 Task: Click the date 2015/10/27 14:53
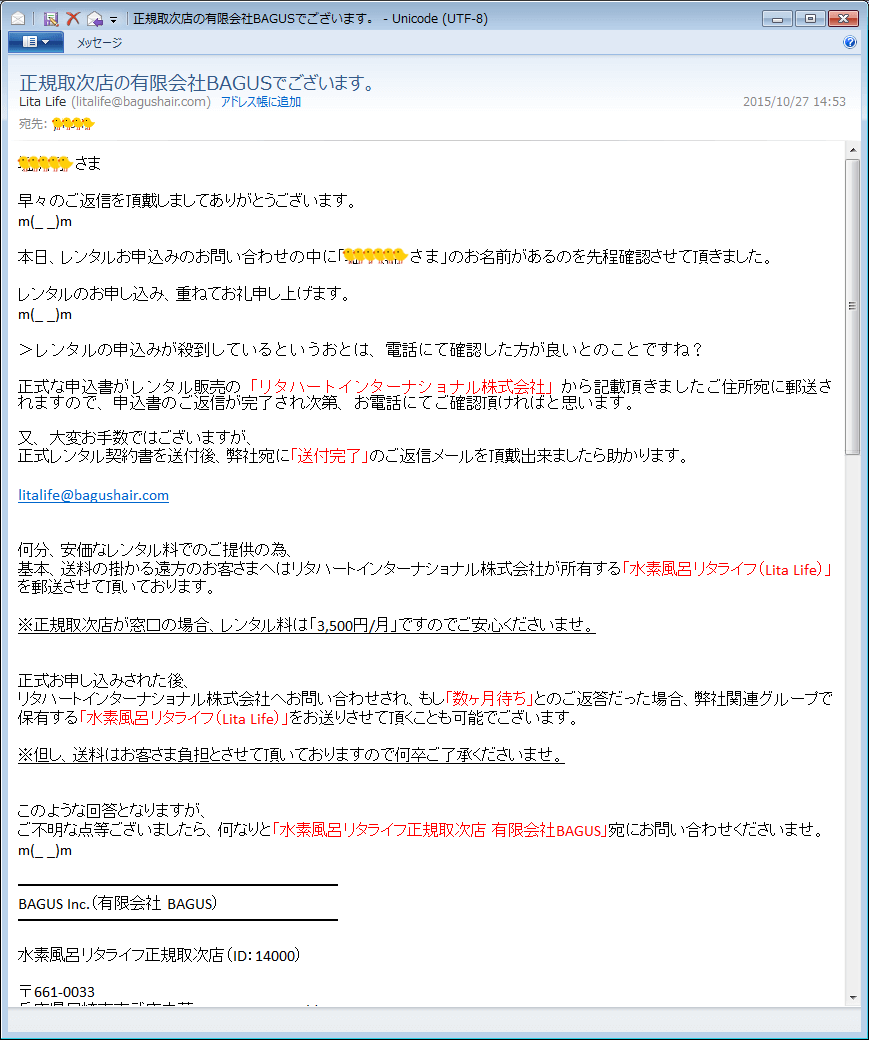[x=794, y=101]
